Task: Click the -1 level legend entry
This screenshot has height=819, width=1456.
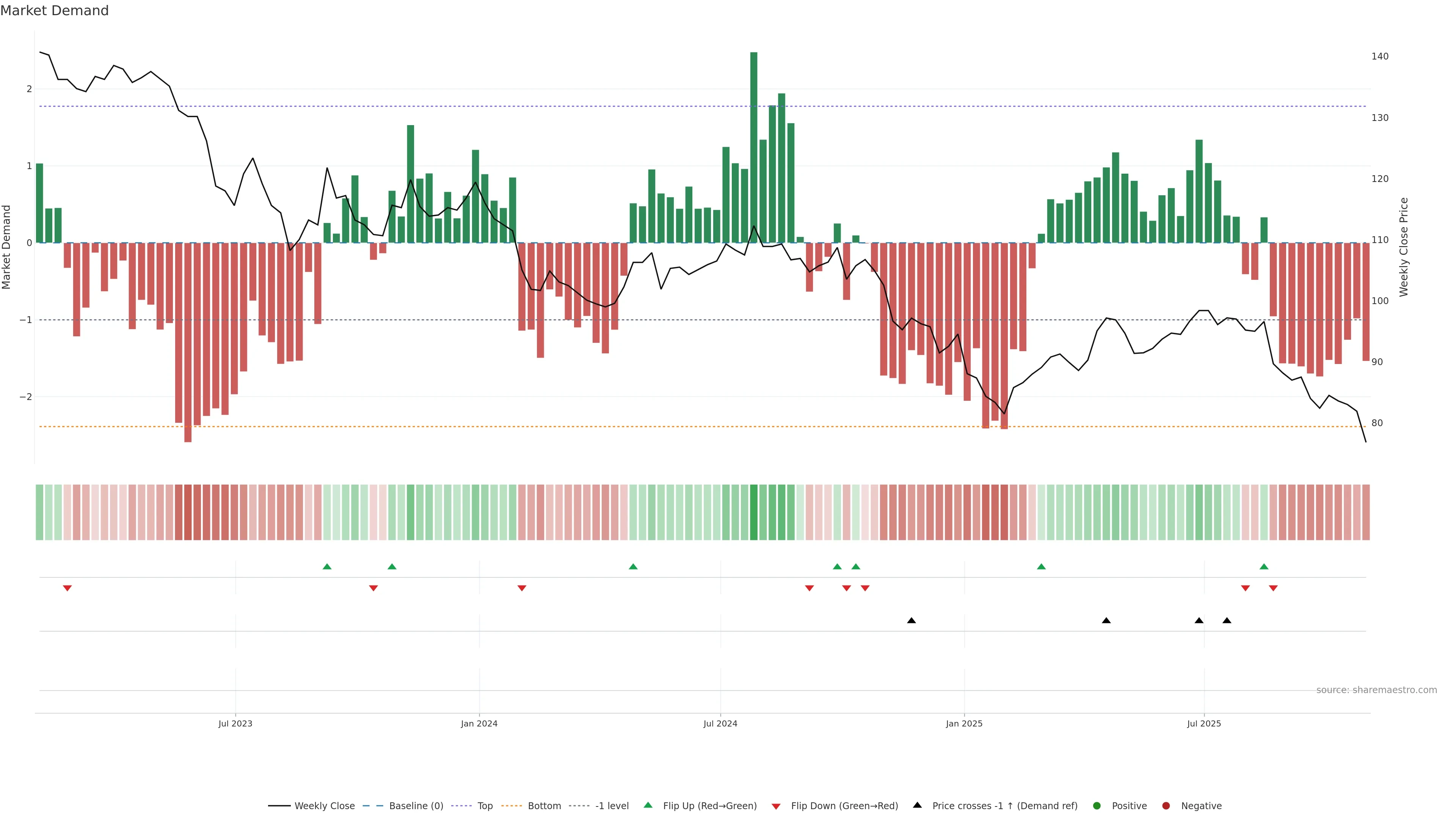Action: tap(612, 805)
